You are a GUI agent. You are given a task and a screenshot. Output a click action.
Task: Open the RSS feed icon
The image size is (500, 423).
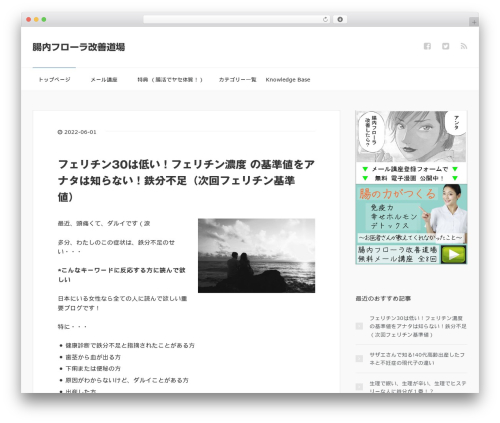pyautogui.click(x=464, y=46)
